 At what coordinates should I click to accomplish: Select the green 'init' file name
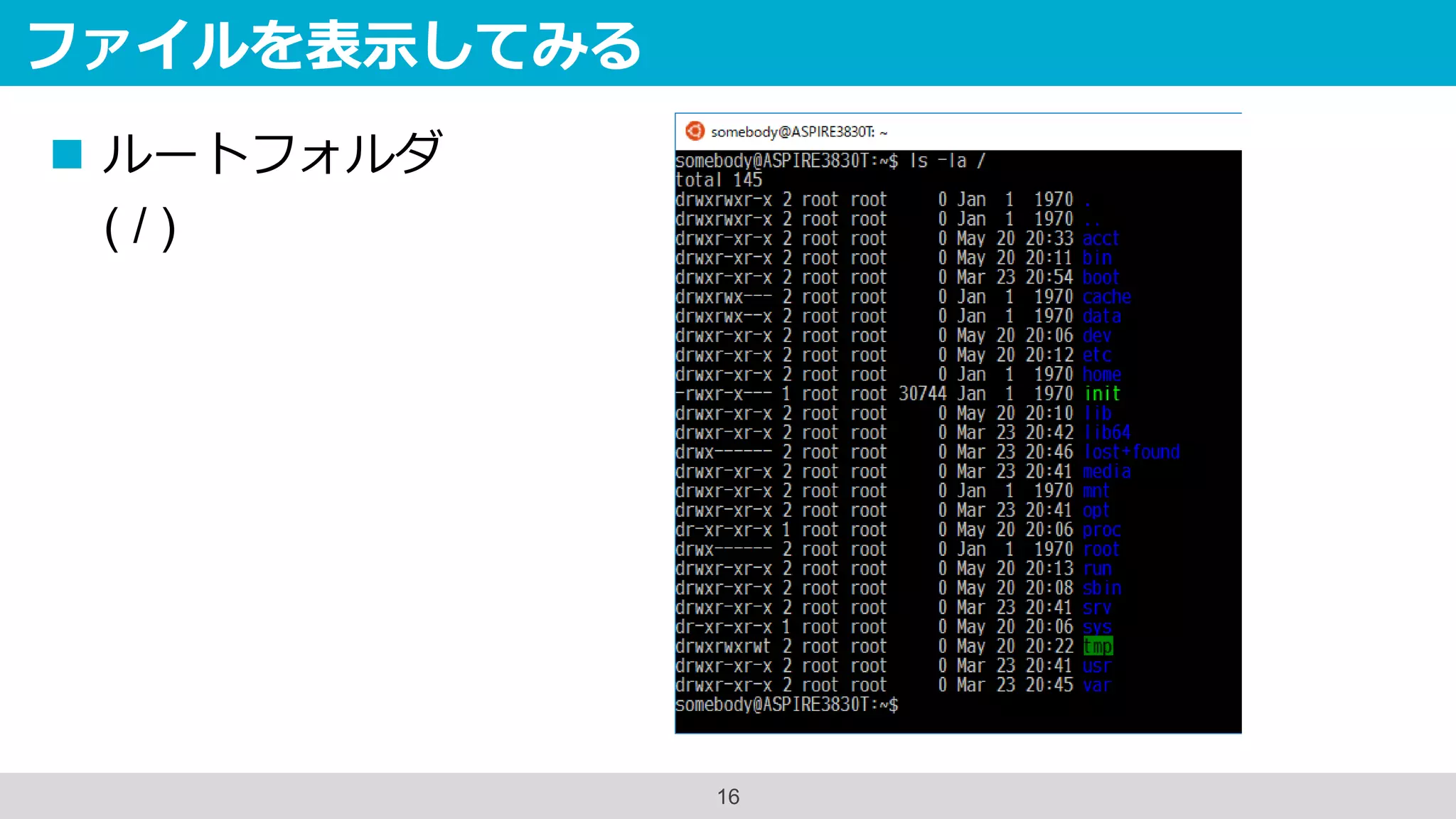click(x=1102, y=394)
